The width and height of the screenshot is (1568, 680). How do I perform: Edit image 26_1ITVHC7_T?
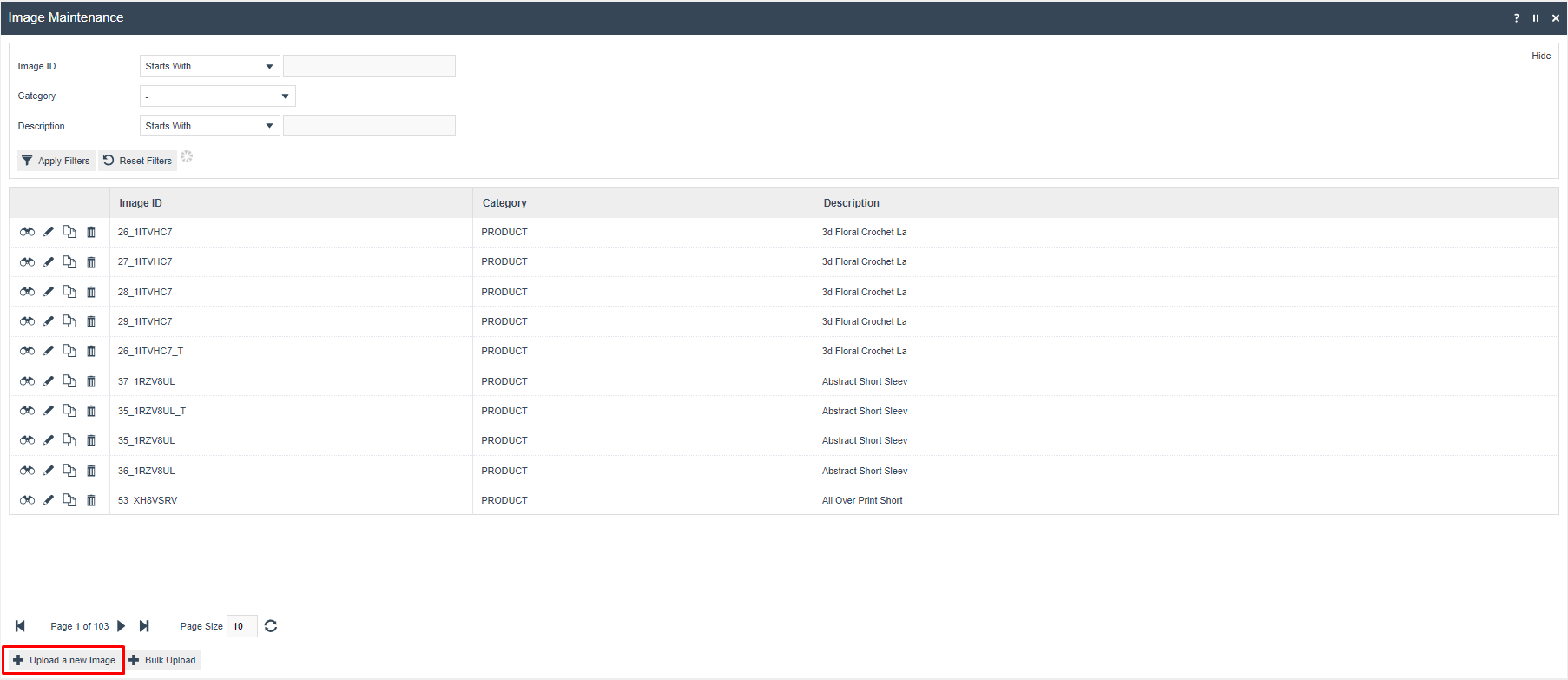coord(49,351)
